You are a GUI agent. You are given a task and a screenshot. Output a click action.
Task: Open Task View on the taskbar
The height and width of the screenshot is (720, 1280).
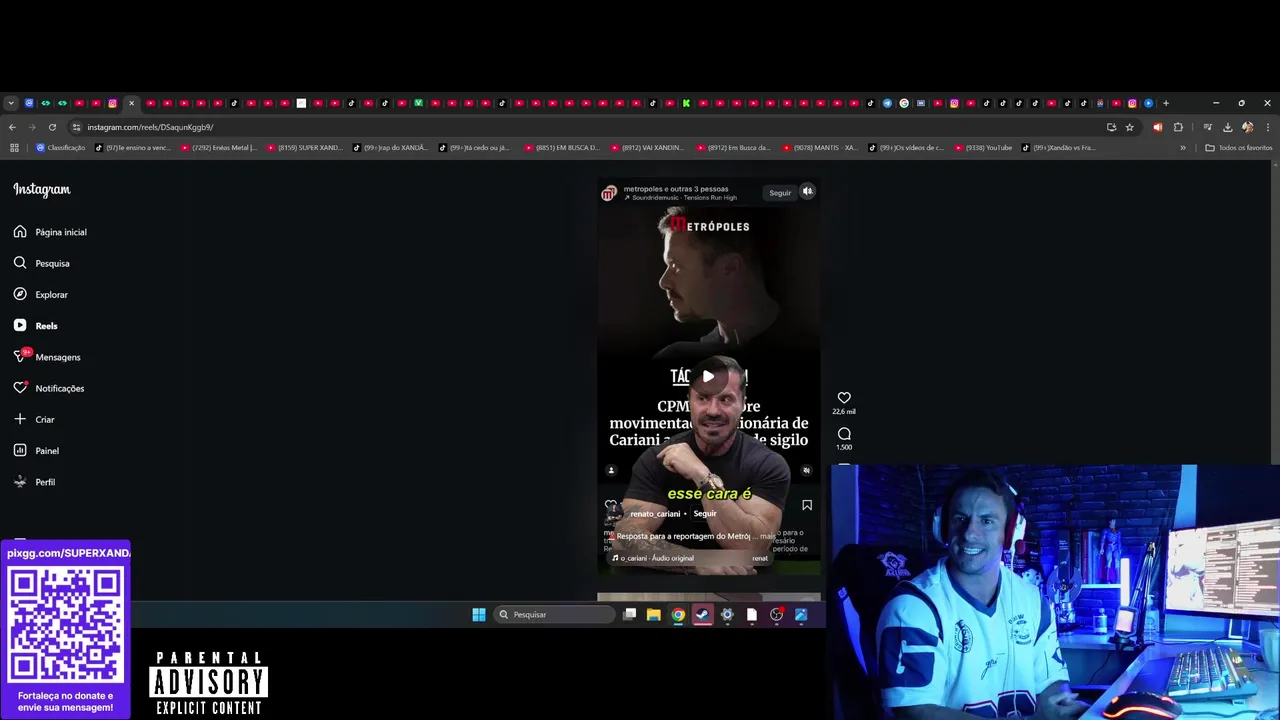629,614
